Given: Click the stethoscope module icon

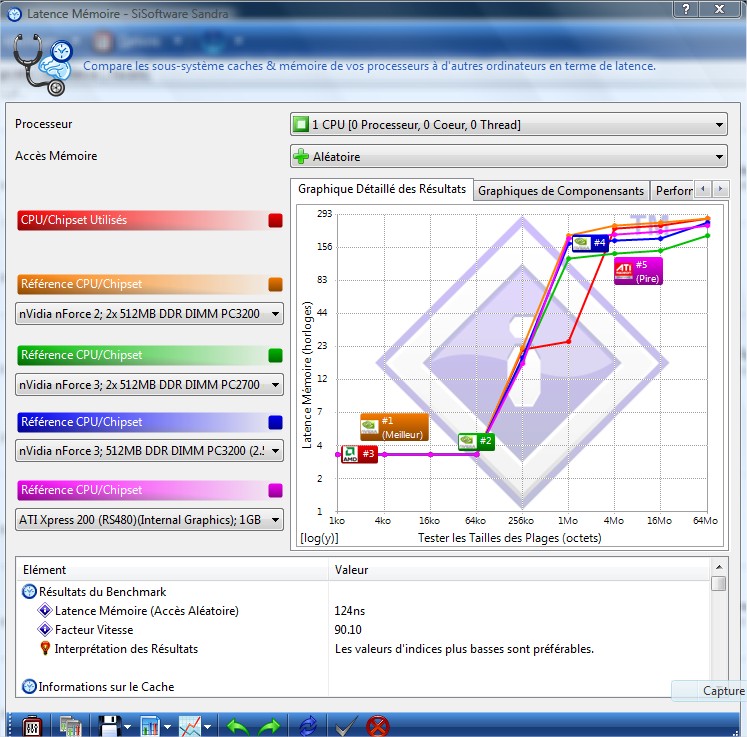Looking at the screenshot, I should pos(42,65).
